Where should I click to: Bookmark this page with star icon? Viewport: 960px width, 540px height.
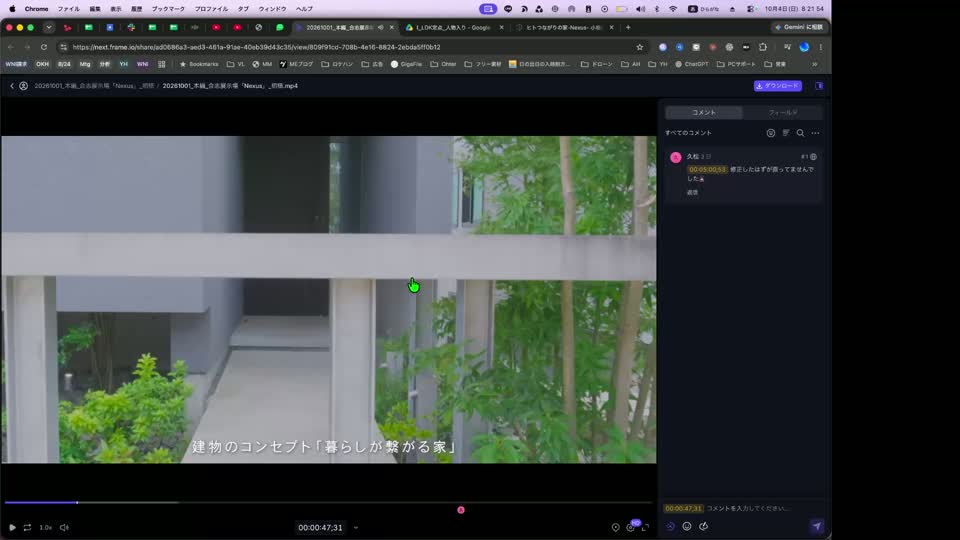[640, 47]
